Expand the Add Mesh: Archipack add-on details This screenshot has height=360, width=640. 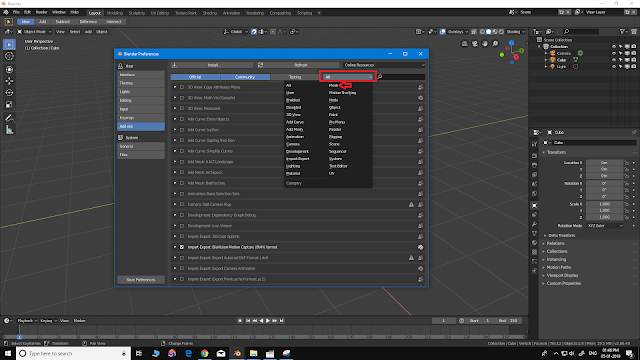[x=175, y=173]
